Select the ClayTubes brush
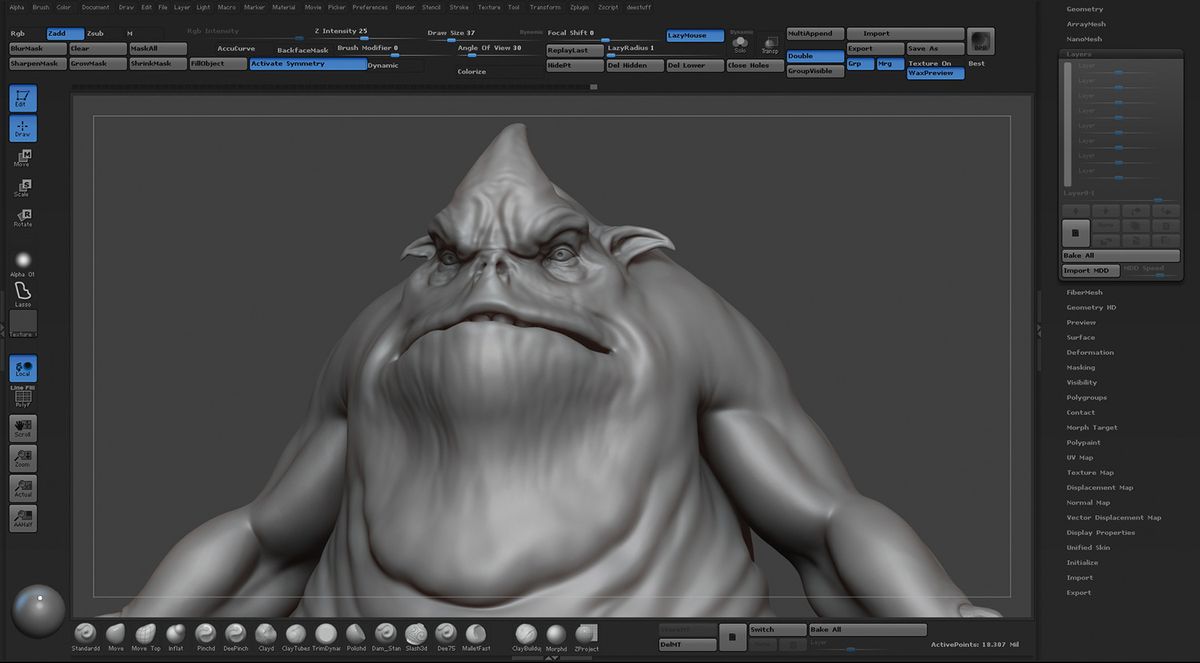 point(295,634)
